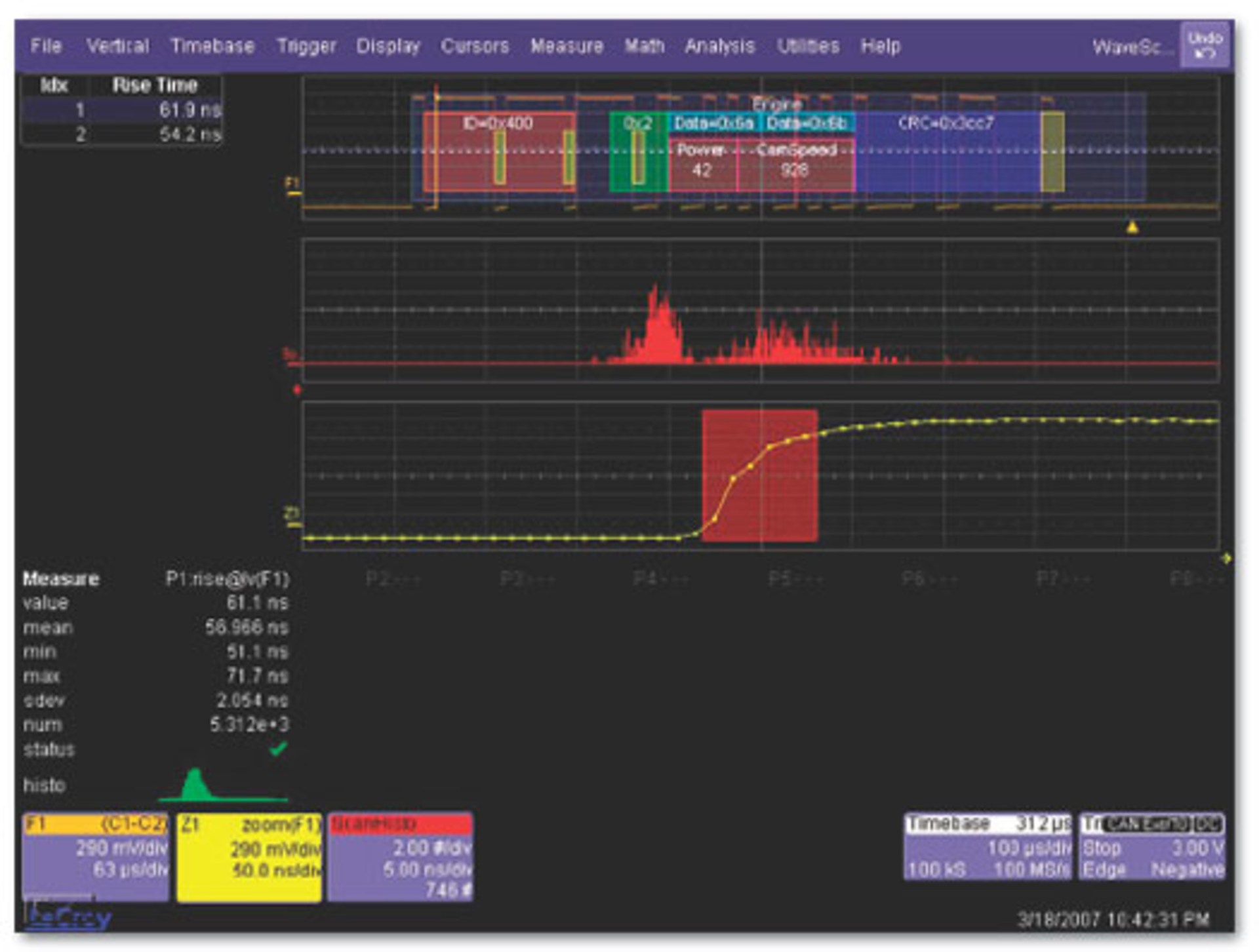Open the Math menu

[x=644, y=46]
